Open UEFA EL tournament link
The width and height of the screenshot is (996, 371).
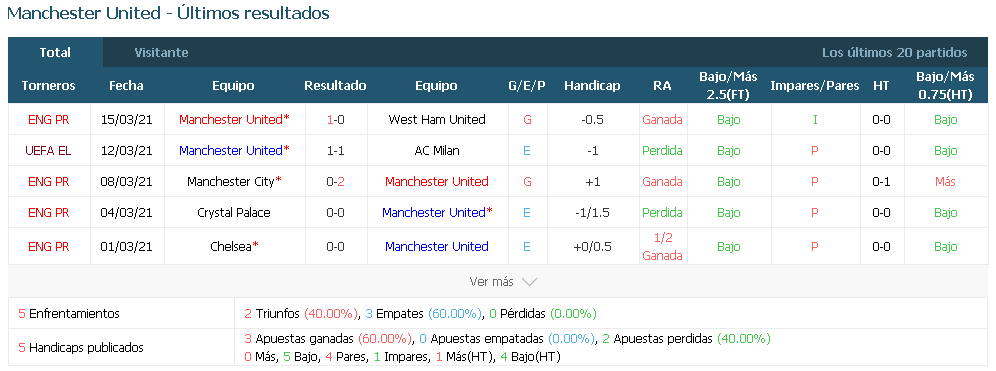point(48,151)
